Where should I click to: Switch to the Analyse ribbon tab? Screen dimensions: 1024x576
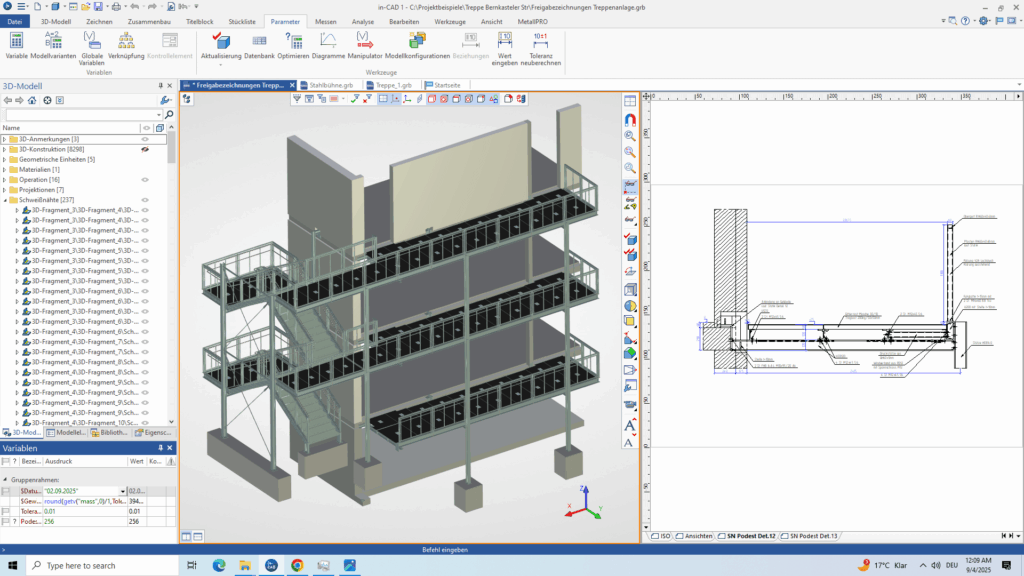(x=363, y=21)
